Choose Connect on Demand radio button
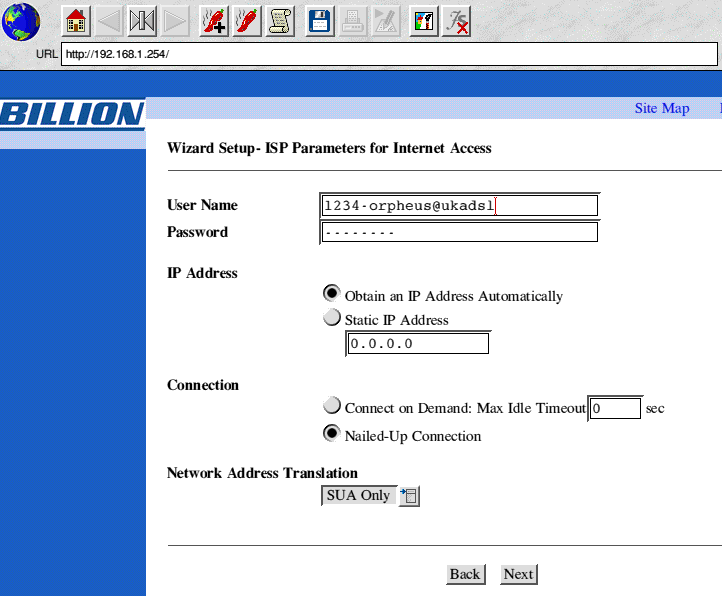The width and height of the screenshot is (722, 596). click(331, 406)
